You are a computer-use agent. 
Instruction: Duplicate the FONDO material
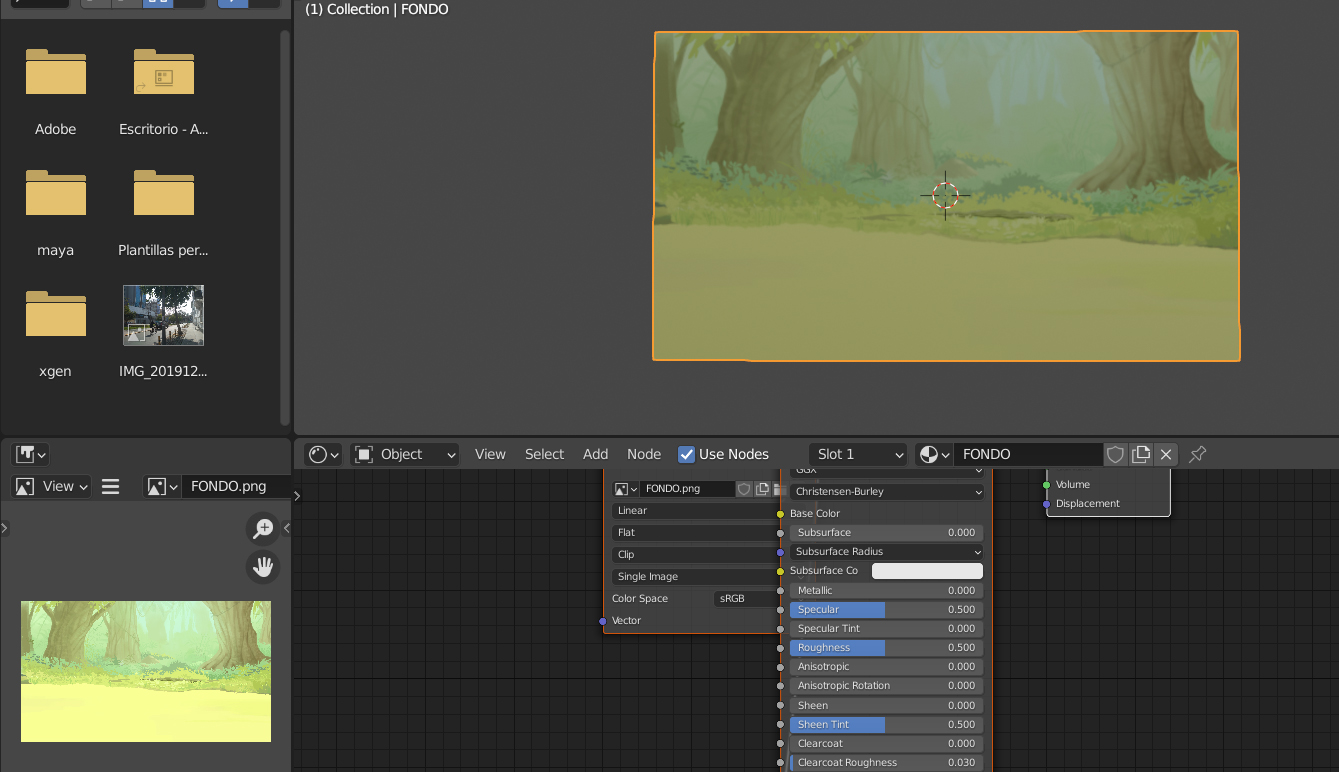click(x=1141, y=455)
